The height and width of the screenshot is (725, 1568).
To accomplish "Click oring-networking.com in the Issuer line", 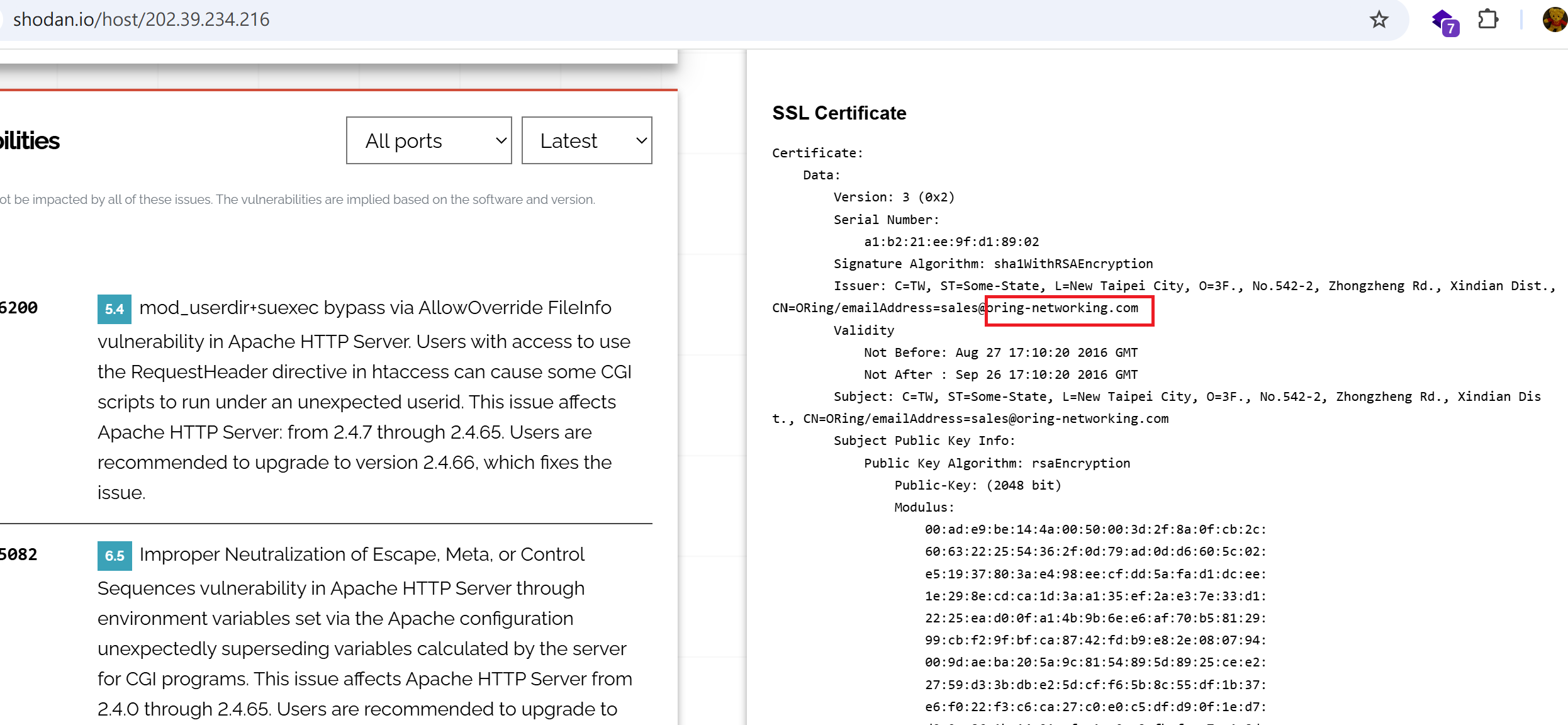I will coord(1062,308).
